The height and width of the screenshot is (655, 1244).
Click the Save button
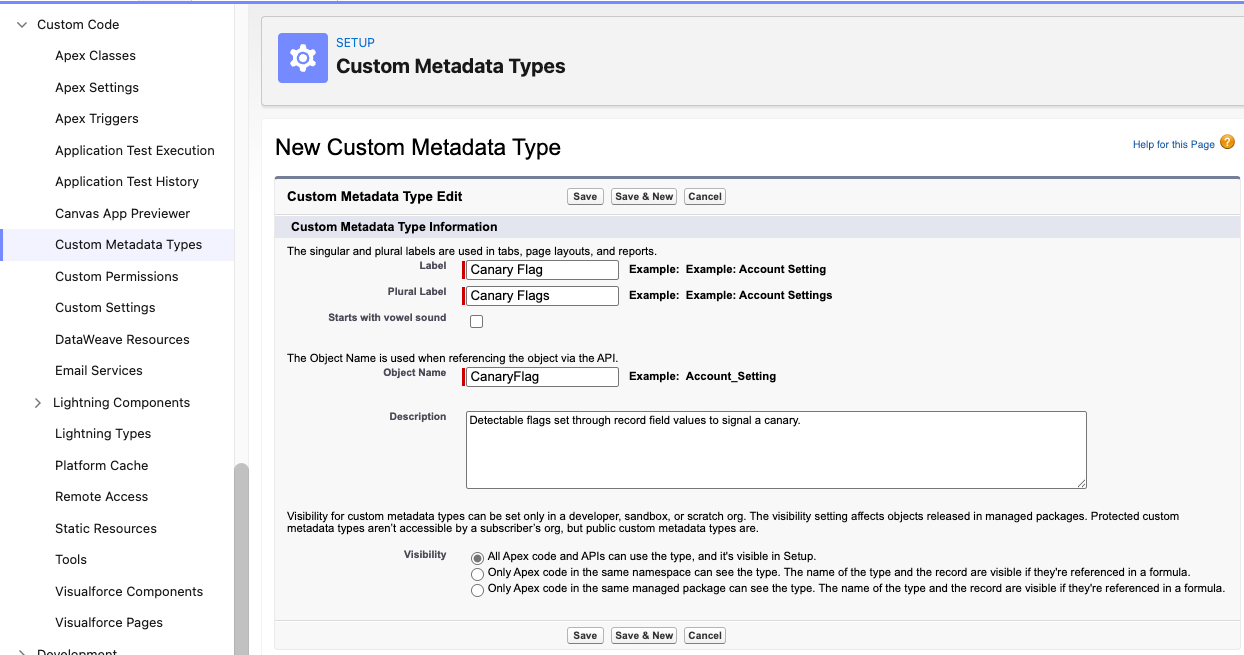[585, 196]
